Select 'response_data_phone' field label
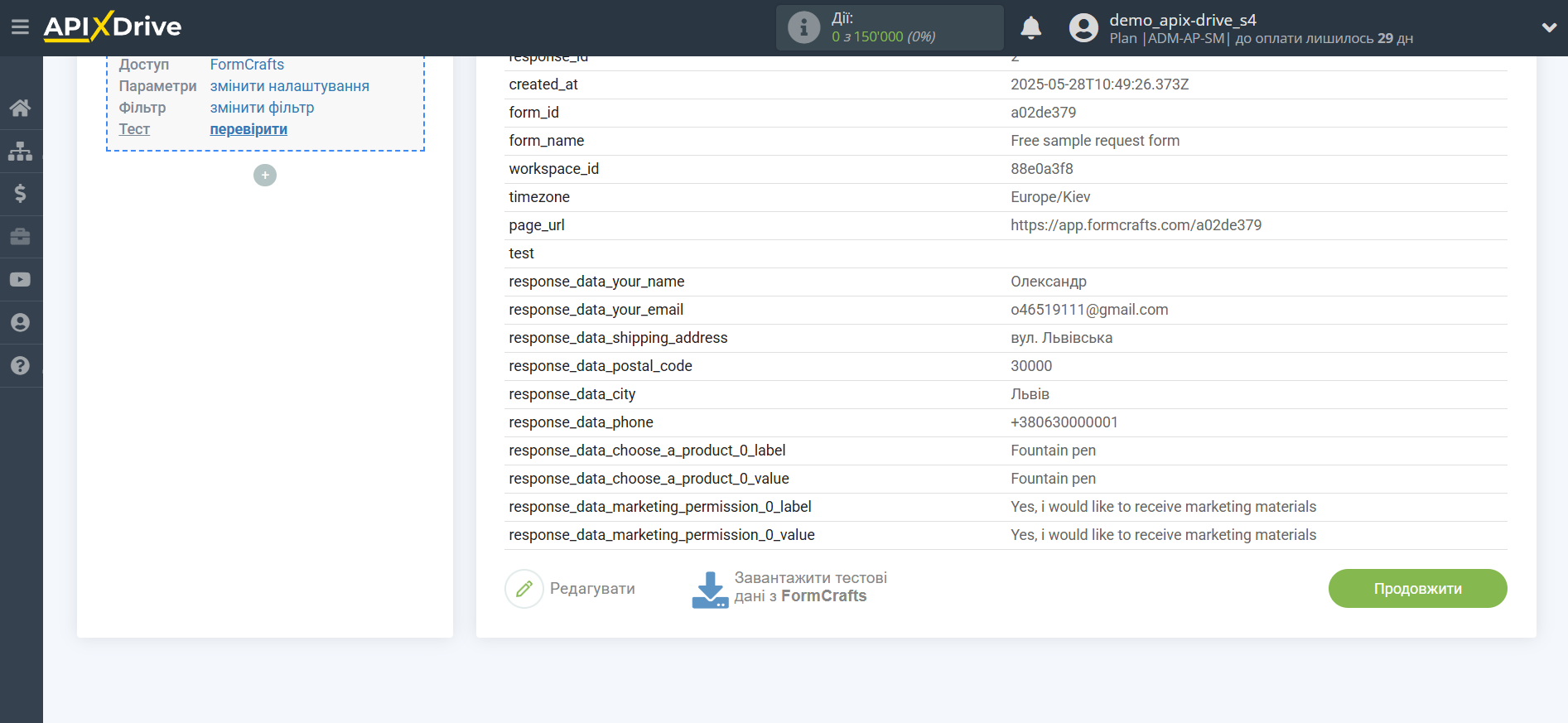The width and height of the screenshot is (1568, 723). (x=581, y=422)
